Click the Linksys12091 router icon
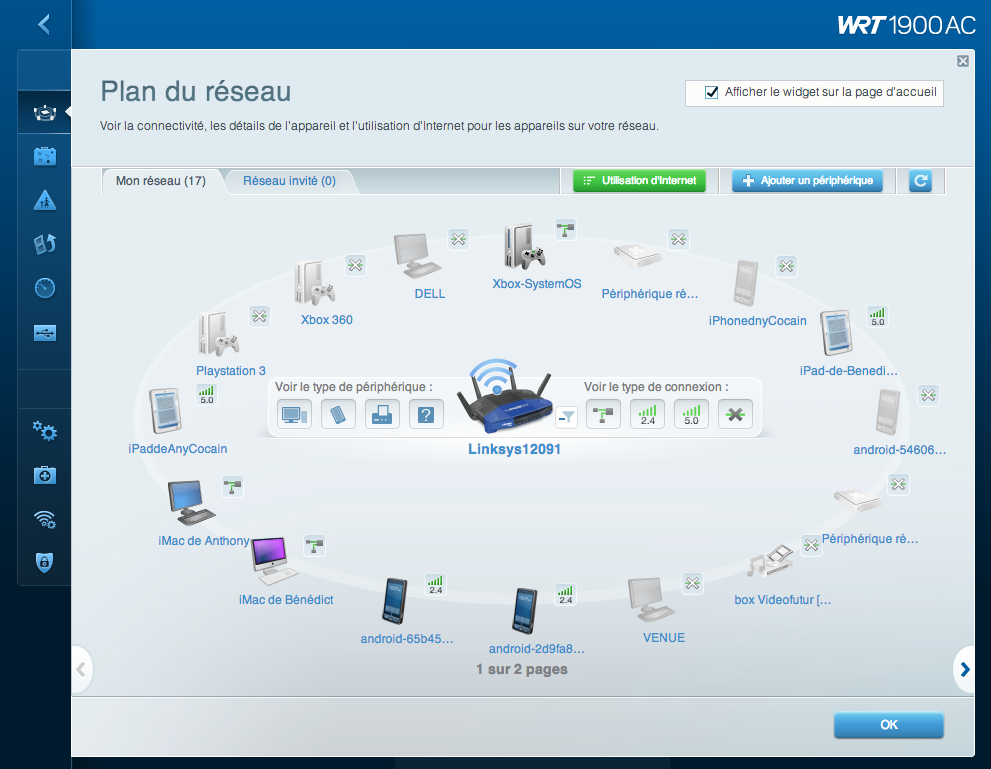The height and width of the screenshot is (769, 991). pyautogui.click(x=504, y=396)
